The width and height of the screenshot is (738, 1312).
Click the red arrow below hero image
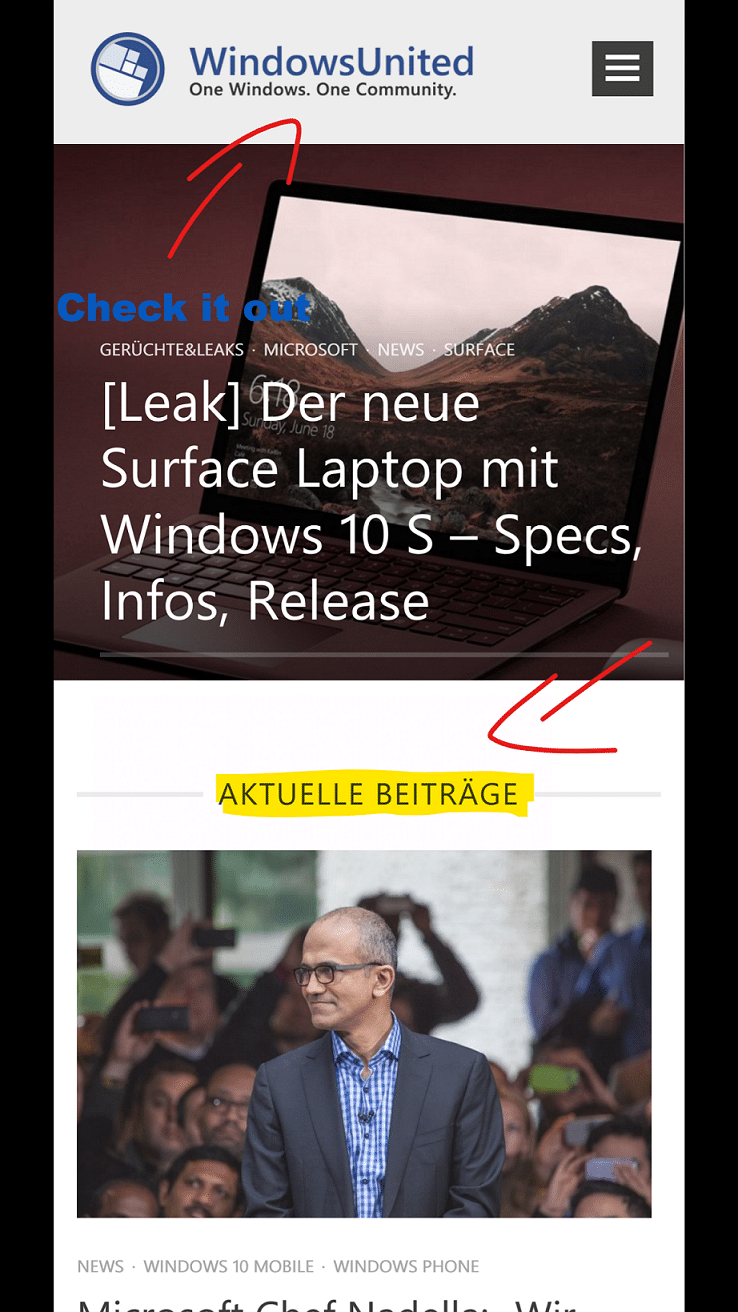pos(570,697)
